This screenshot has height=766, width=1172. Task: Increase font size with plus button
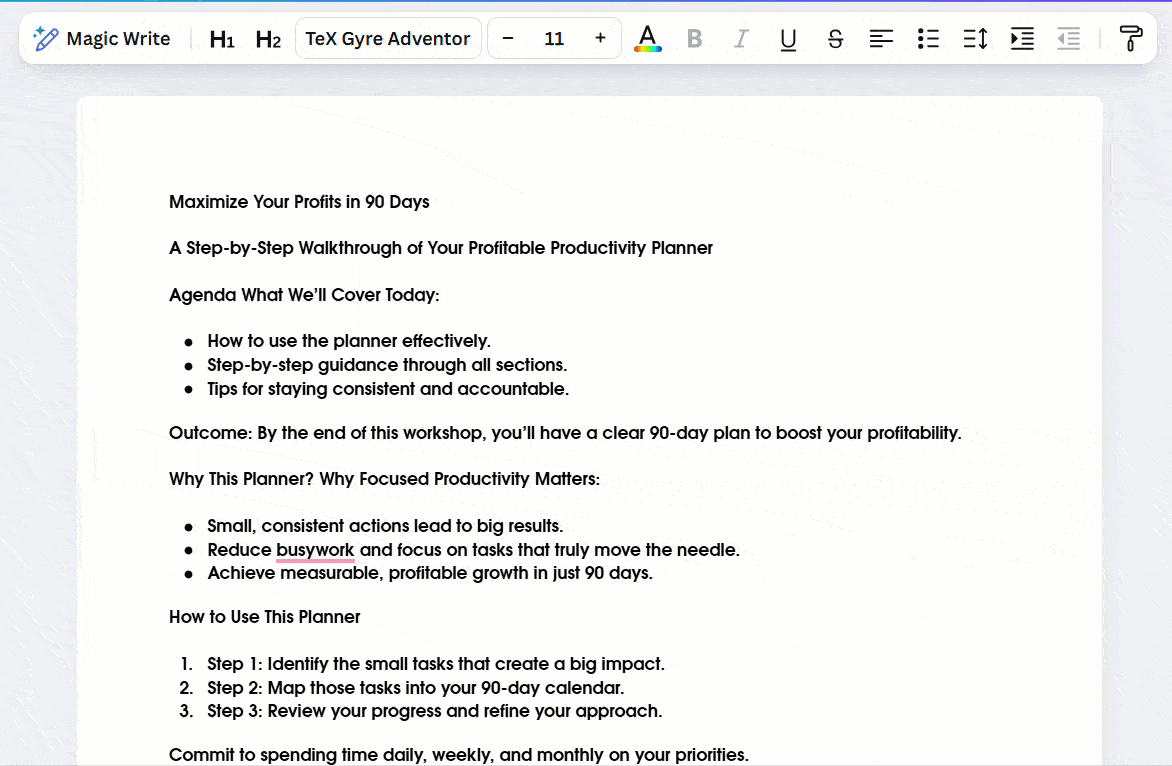point(600,38)
